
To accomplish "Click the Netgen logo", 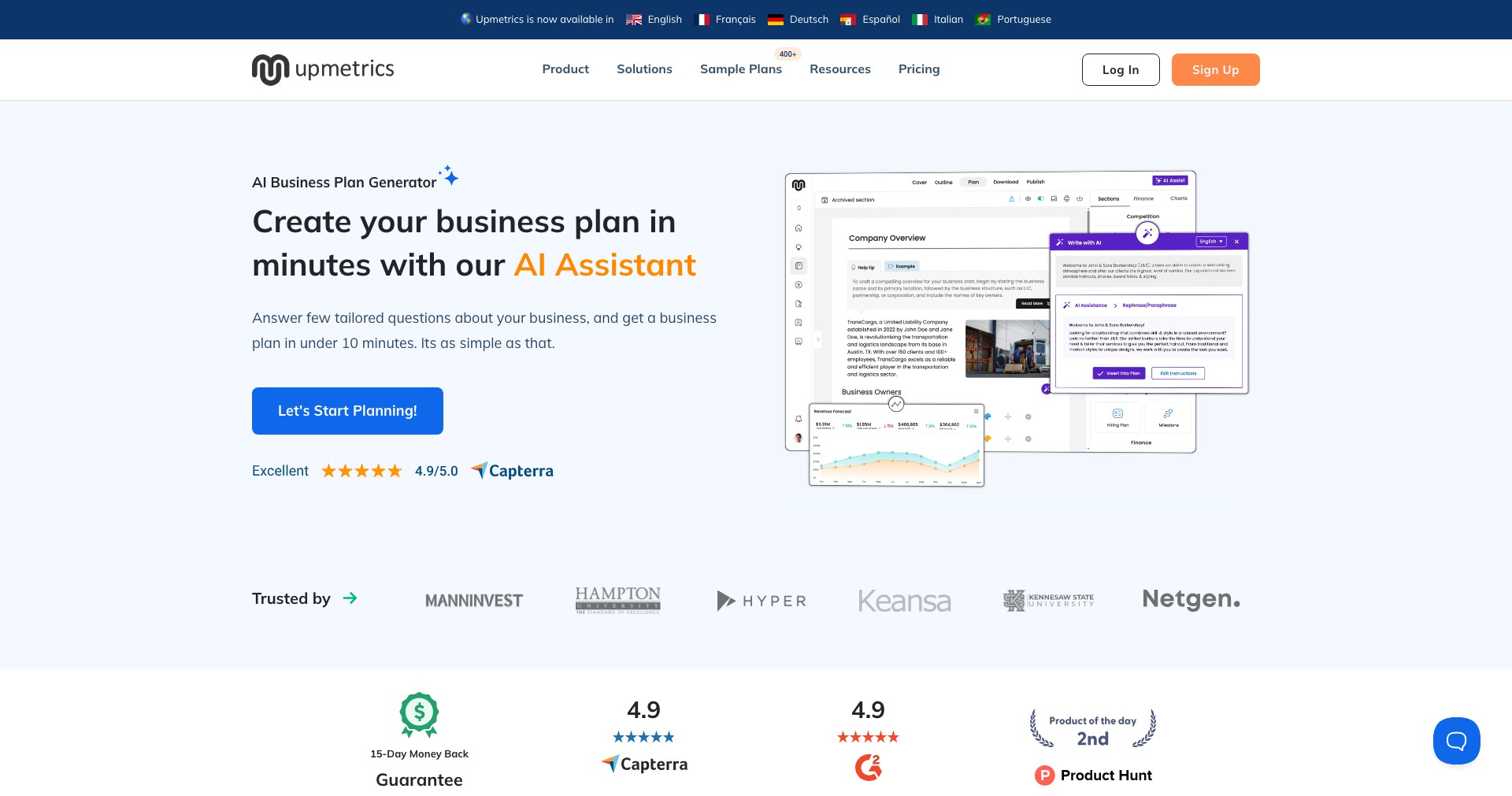I will (1191, 599).
